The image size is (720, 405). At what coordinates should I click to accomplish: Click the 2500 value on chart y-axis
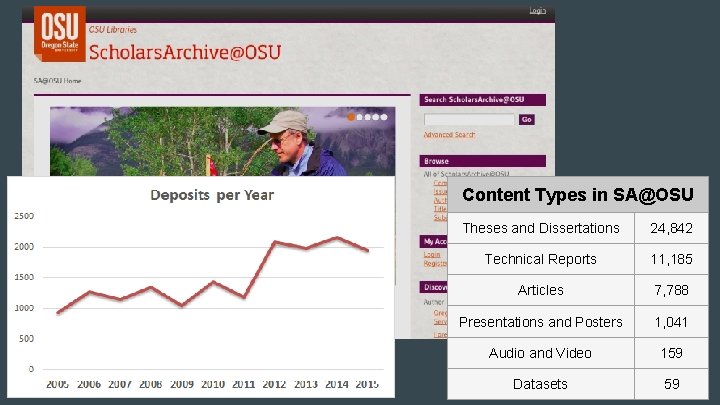coord(24,216)
